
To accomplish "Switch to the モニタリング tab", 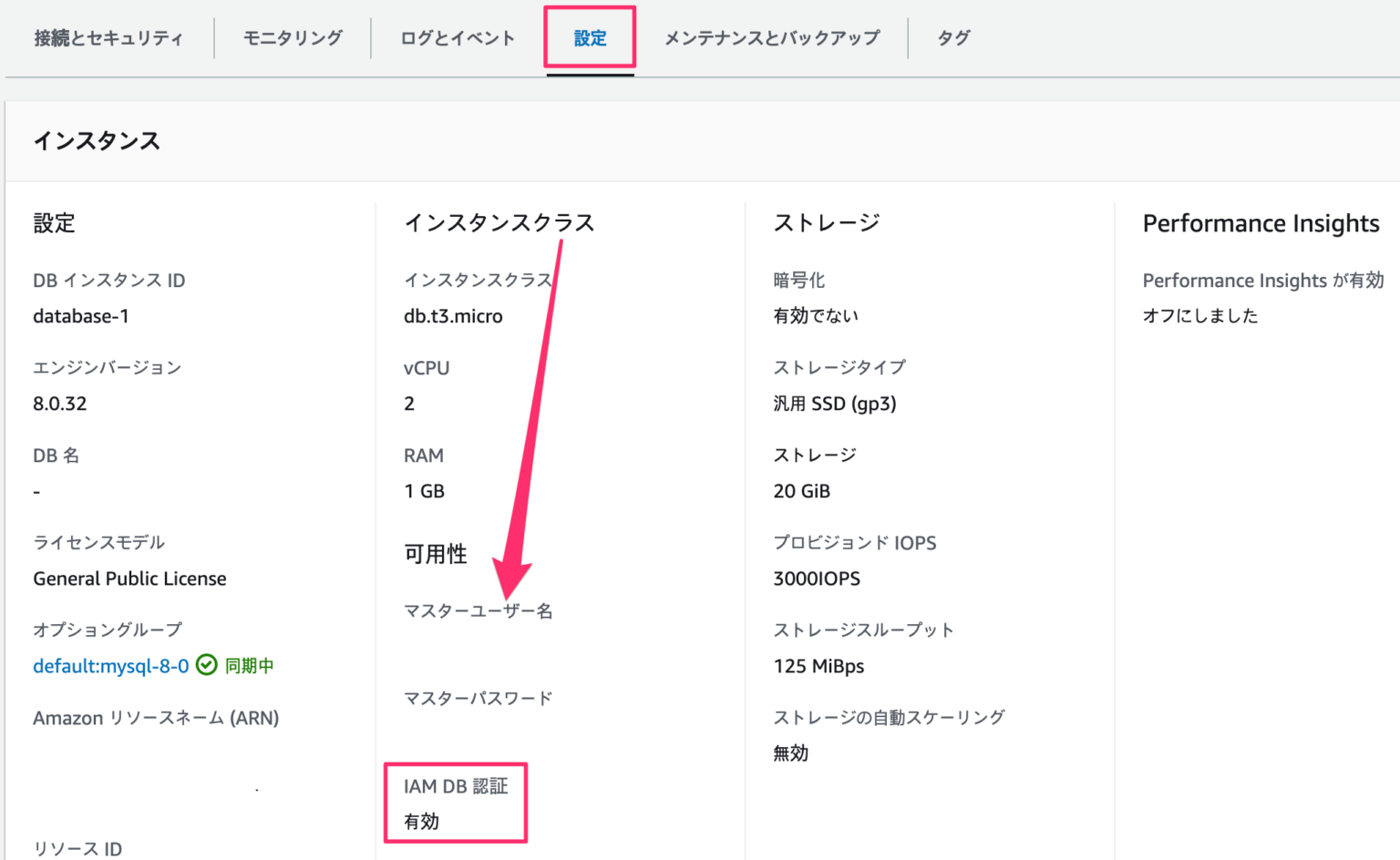I will [291, 38].
